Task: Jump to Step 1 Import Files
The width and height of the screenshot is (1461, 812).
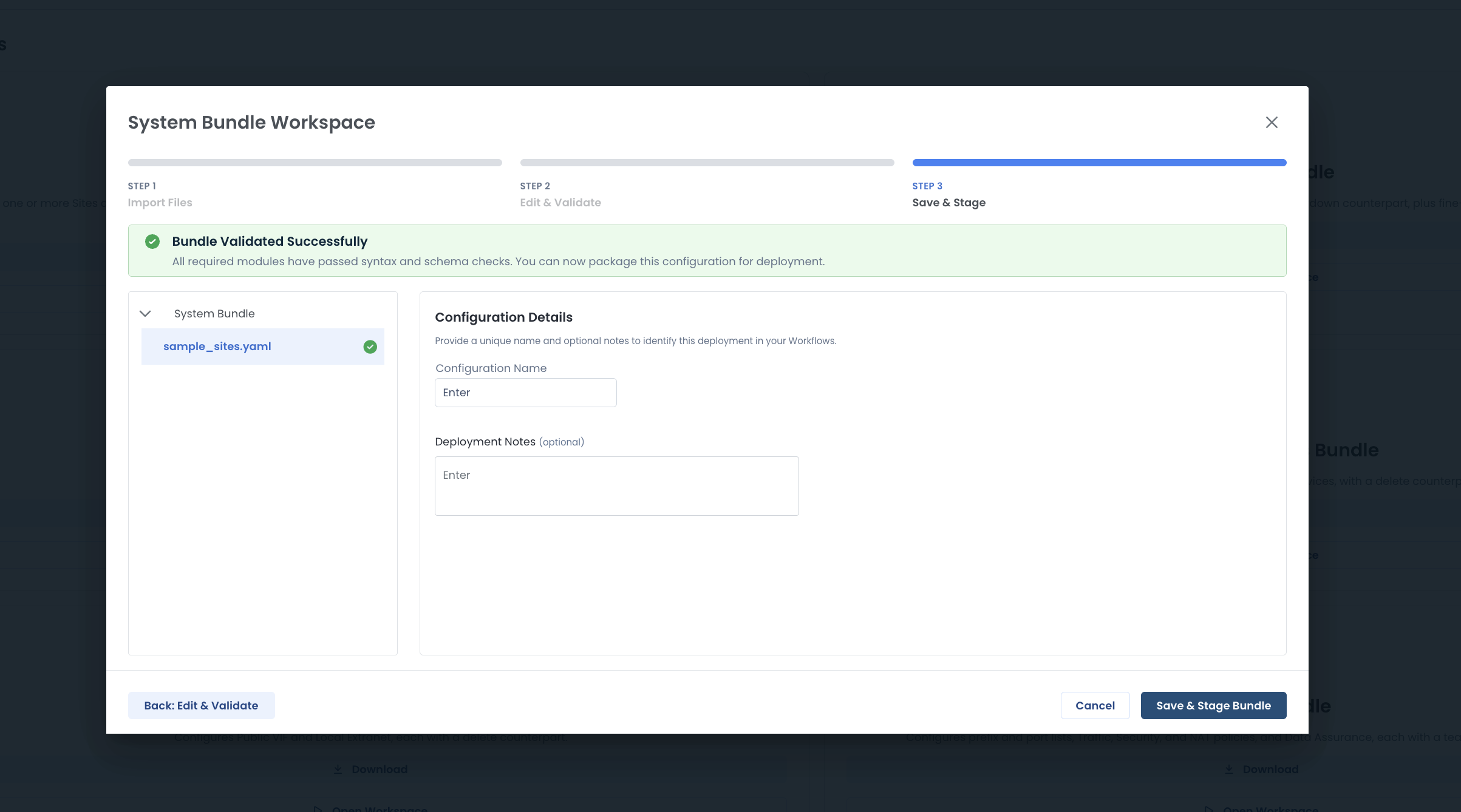Action: (x=160, y=195)
